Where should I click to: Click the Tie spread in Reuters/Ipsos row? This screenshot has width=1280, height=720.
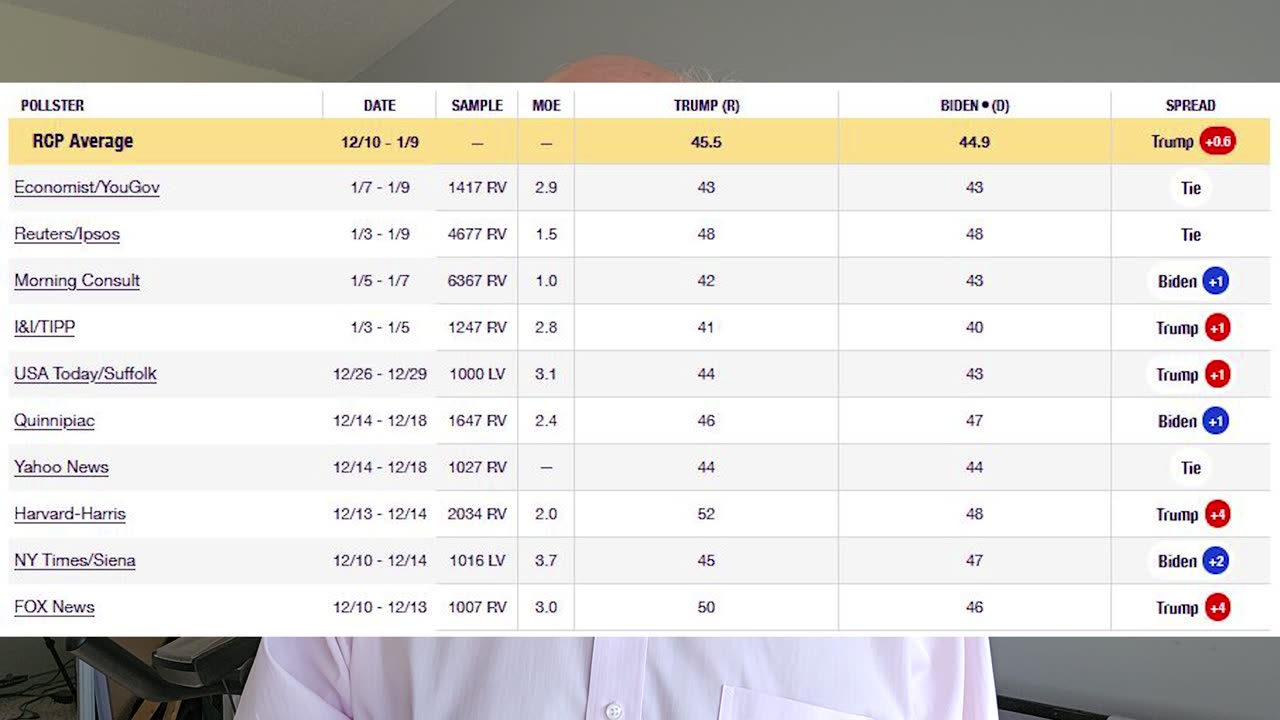1191,234
